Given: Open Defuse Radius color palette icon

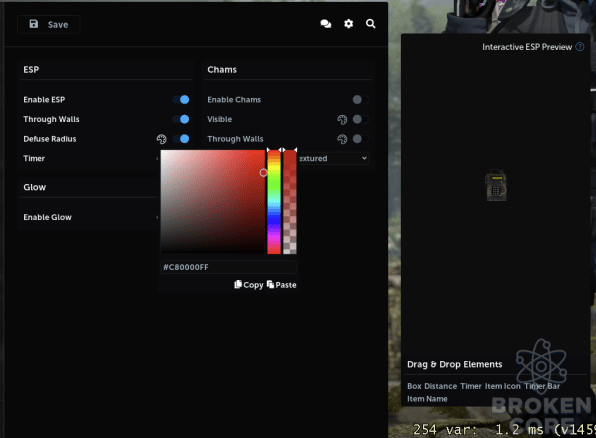Looking at the screenshot, I should tap(162, 139).
